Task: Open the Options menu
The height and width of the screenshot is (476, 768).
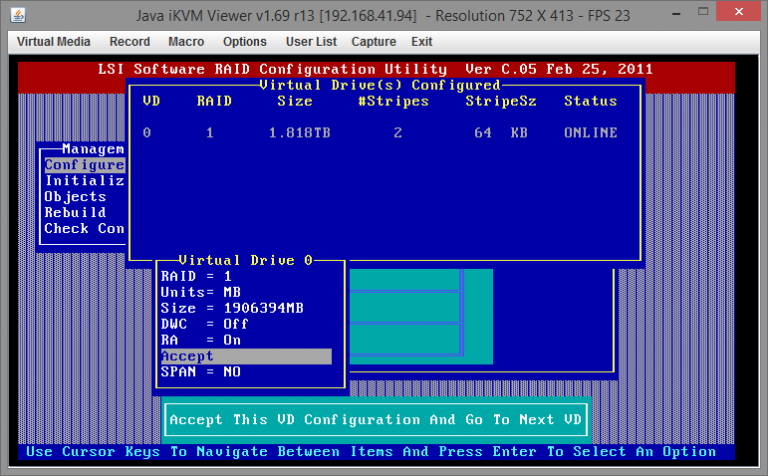Action: point(245,42)
